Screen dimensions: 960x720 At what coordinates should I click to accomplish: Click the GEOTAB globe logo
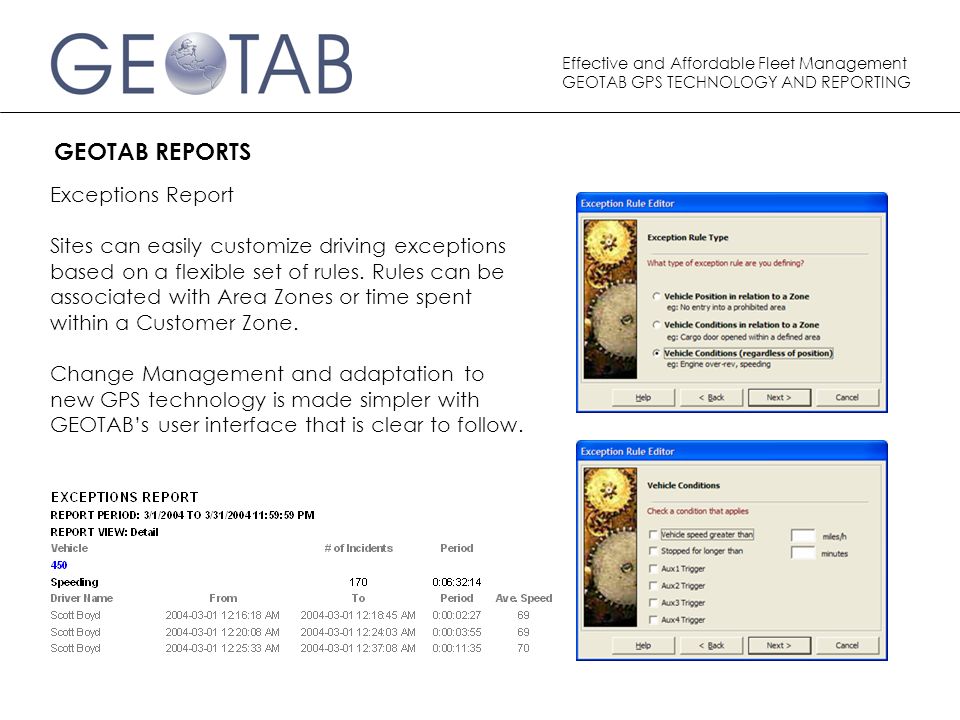(x=196, y=64)
